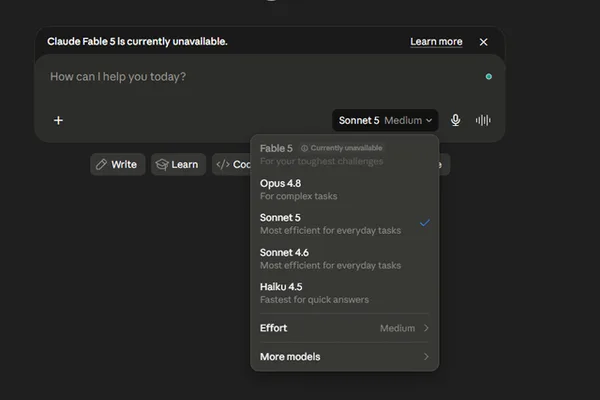Choose Sonnet 5 in model list
The image size is (600, 400).
[x=344, y=224]
